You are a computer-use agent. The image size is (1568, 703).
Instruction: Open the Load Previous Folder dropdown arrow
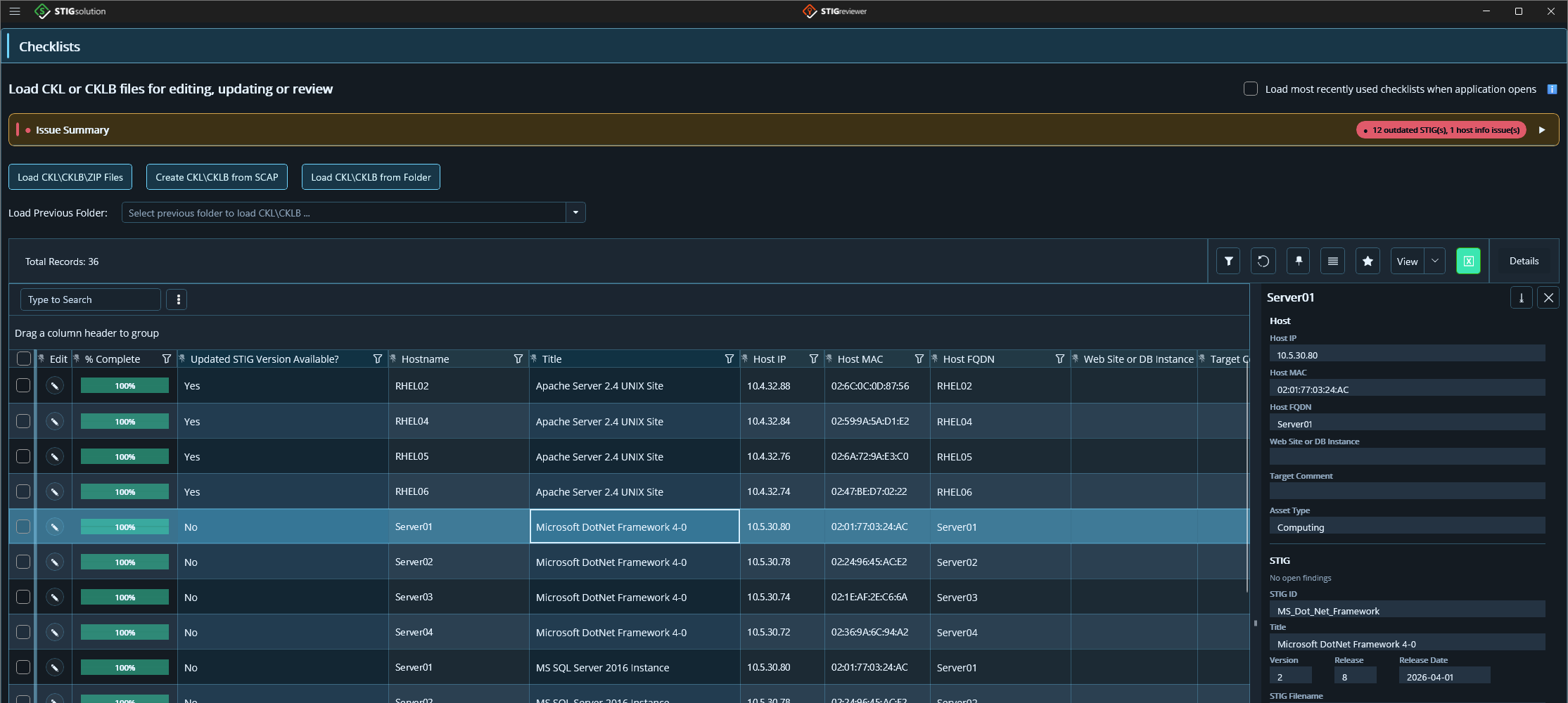pyautogui.click(x=575, y=212)
